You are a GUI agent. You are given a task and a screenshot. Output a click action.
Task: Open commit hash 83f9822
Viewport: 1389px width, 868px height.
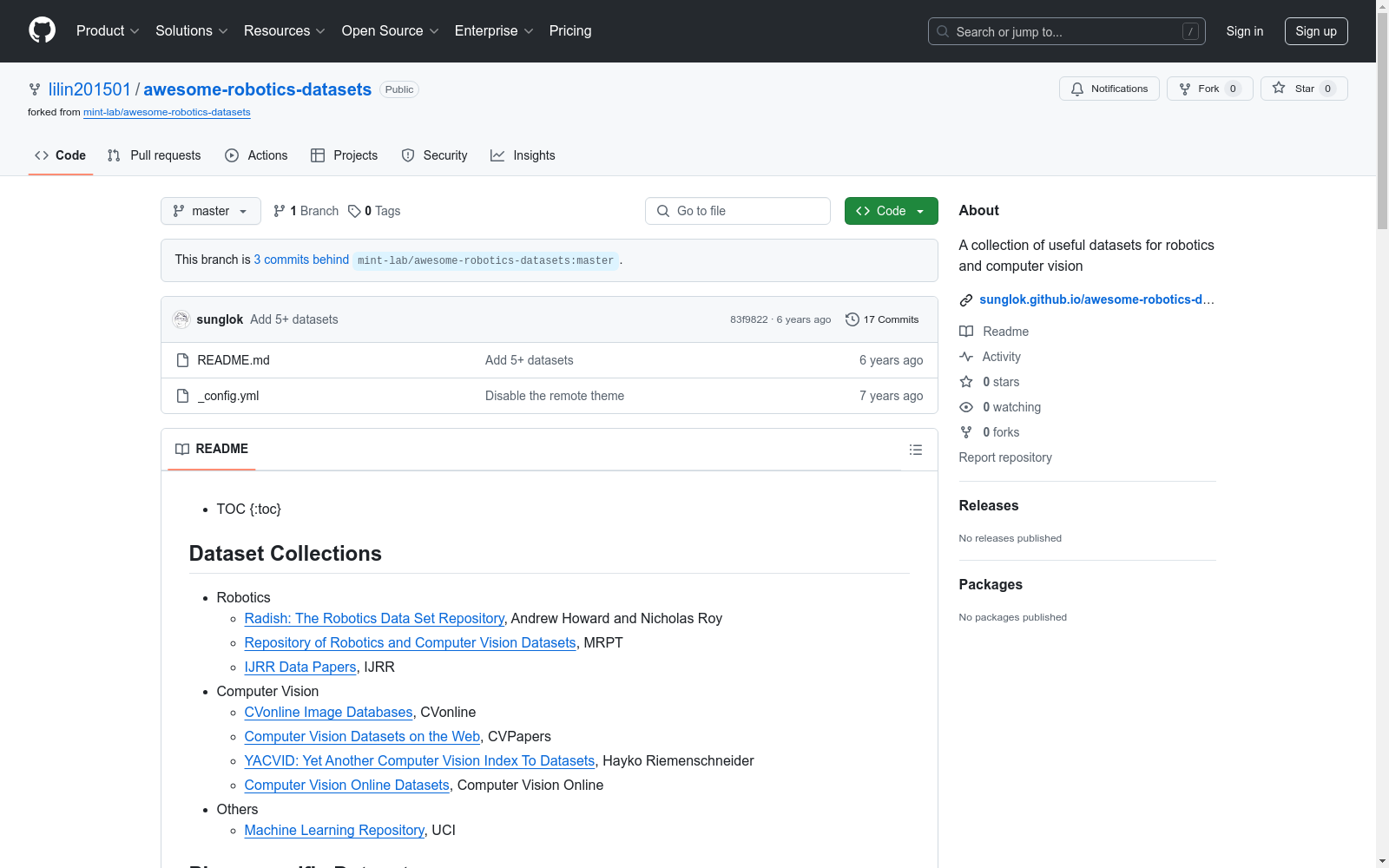(748, 319)
